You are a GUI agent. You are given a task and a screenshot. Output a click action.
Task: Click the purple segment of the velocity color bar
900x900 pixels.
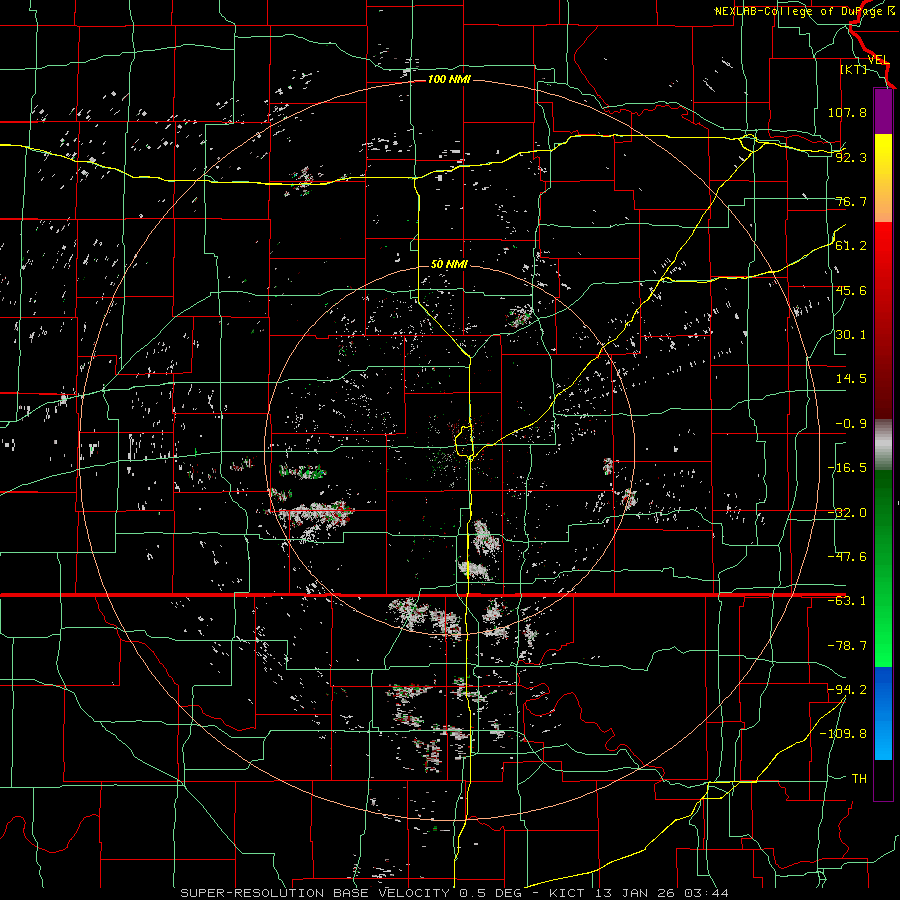[x=883, y=111]
